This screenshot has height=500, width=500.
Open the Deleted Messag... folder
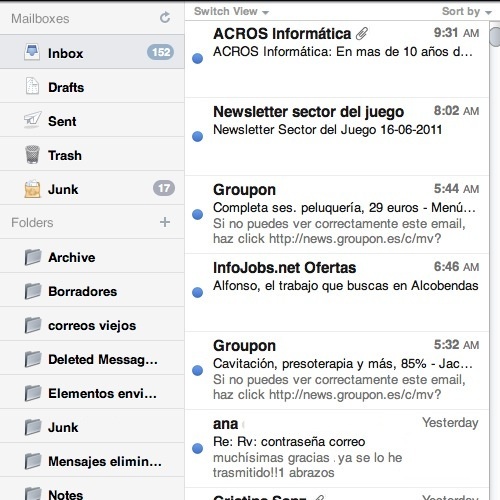[92, 358]
